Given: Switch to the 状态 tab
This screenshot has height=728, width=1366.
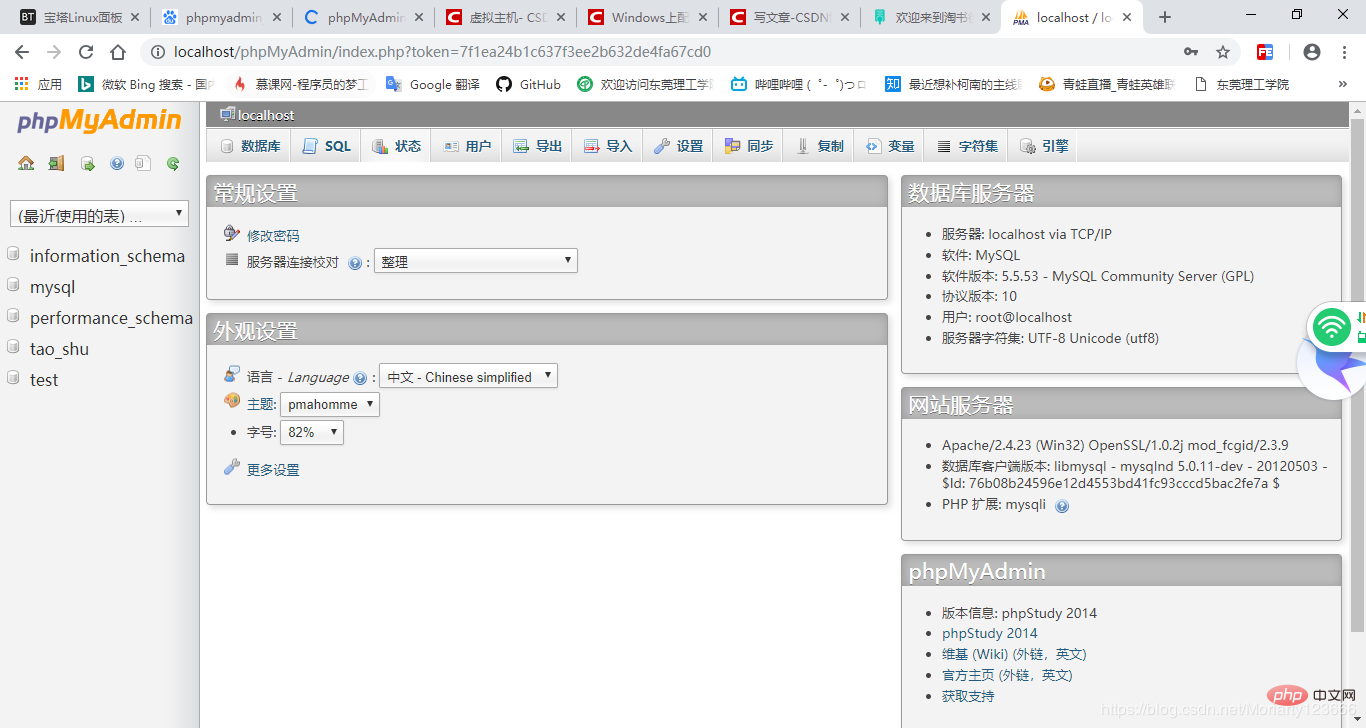Looking at the screenshot, I should point(396,146).
